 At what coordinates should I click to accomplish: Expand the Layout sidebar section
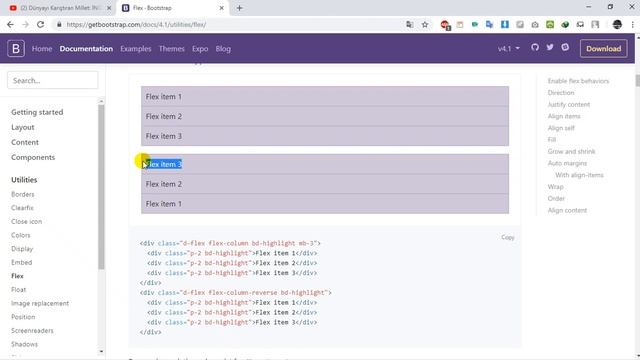tap(23, 127)
